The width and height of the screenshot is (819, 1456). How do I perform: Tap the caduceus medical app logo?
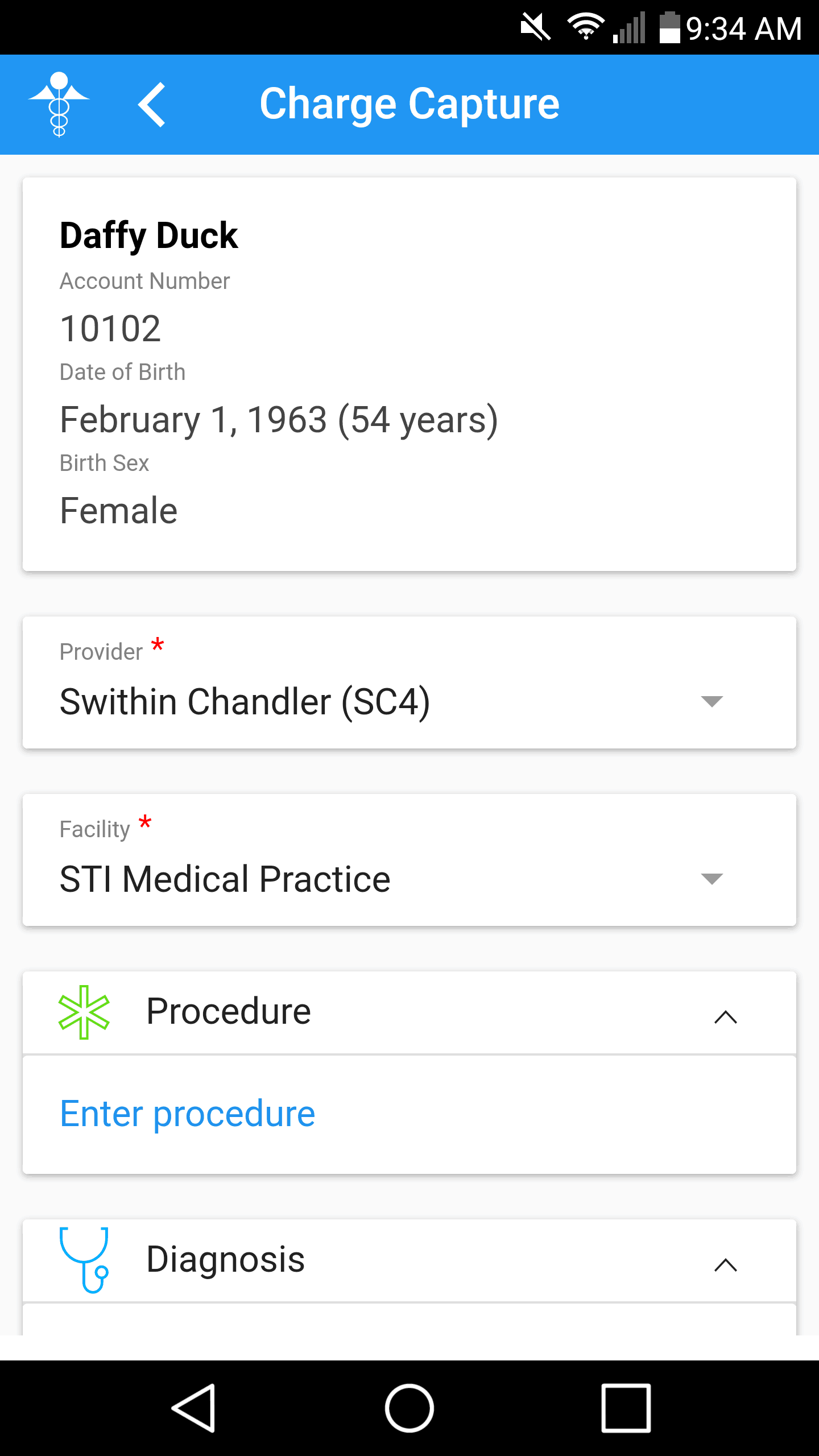pos(59,105)
